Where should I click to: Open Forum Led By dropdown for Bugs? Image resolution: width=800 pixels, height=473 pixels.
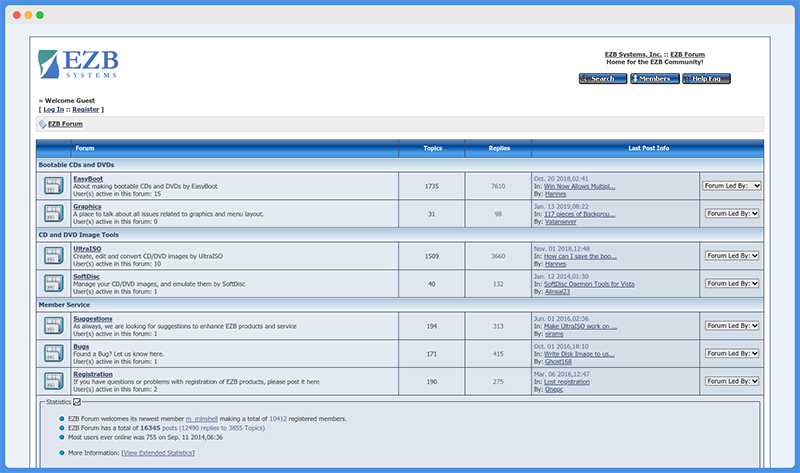[x=732, y=353]
